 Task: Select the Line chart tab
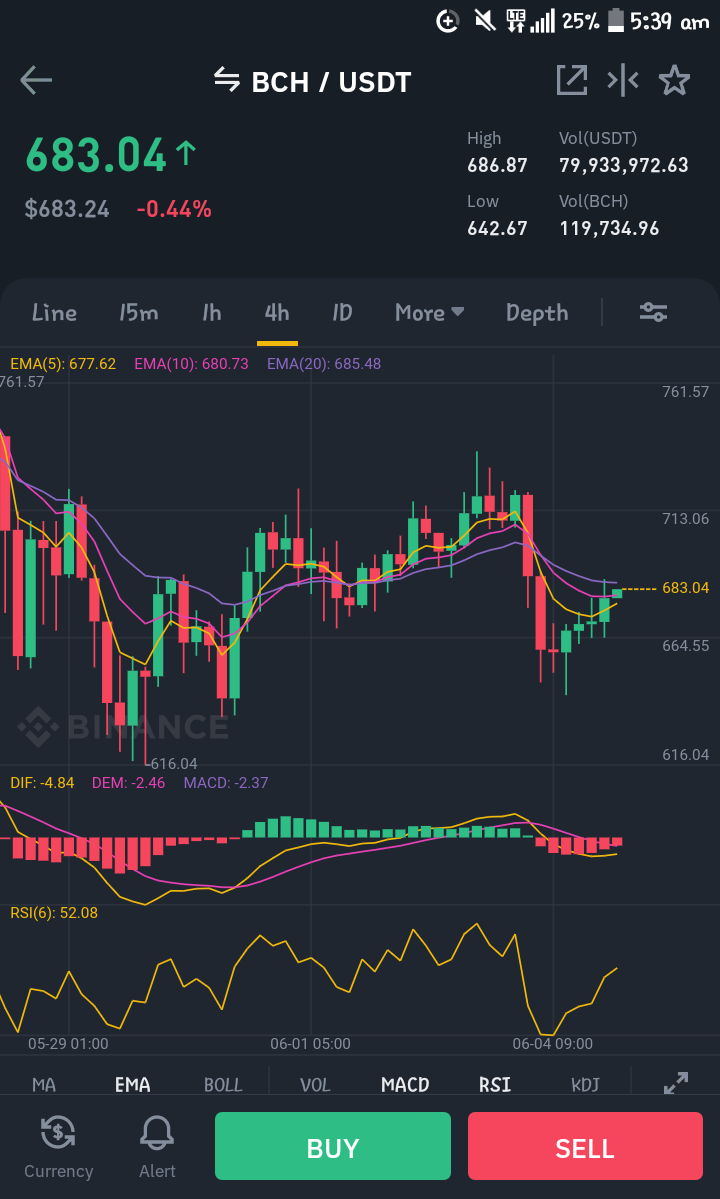point(54,312)
